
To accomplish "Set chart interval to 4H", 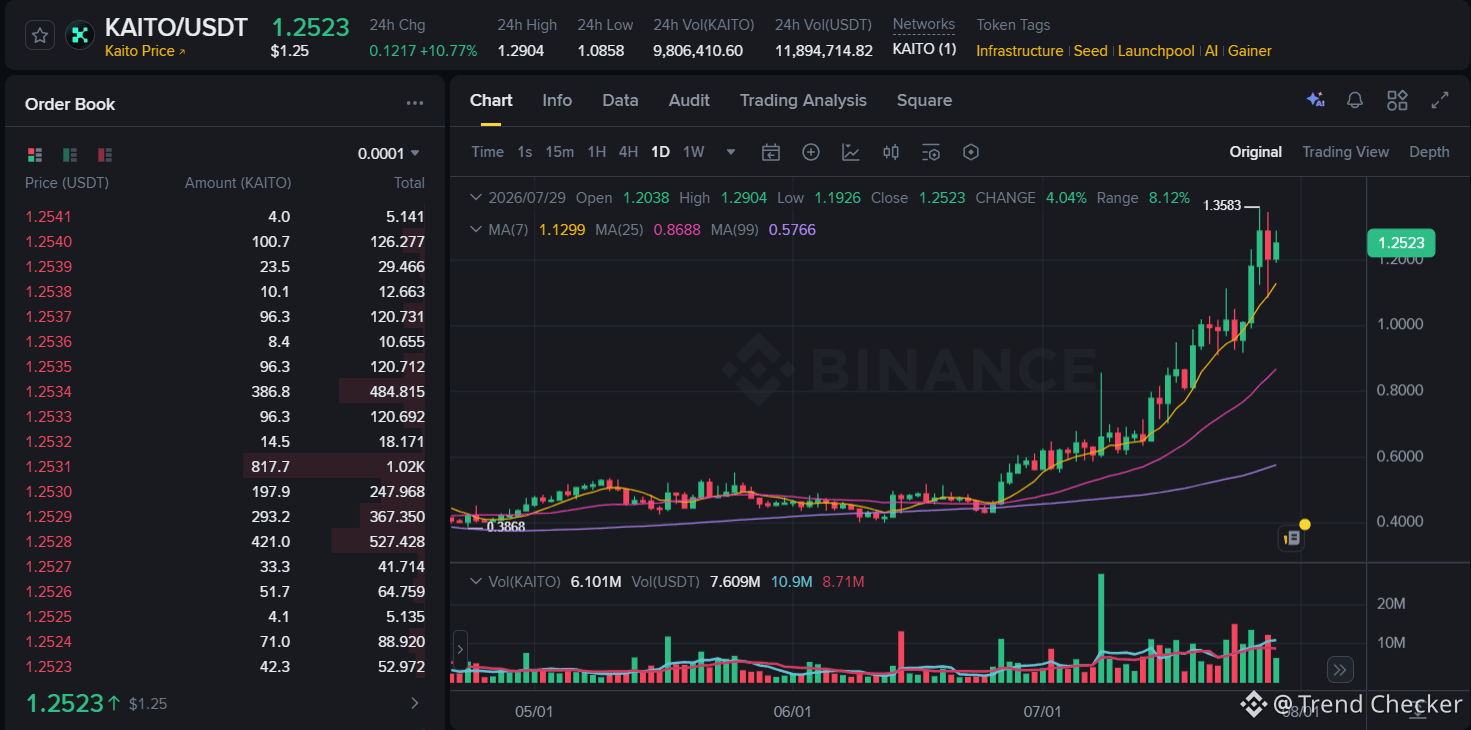I will (x=628, y=152).
